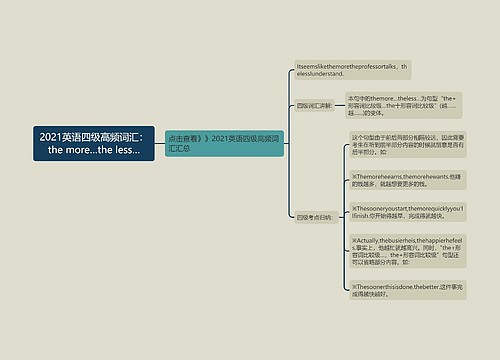This screenshot has height=360, width=500.
Task: Select the example 'Thesooneryoustart,themorequickly' node
Action: [408, 212]
